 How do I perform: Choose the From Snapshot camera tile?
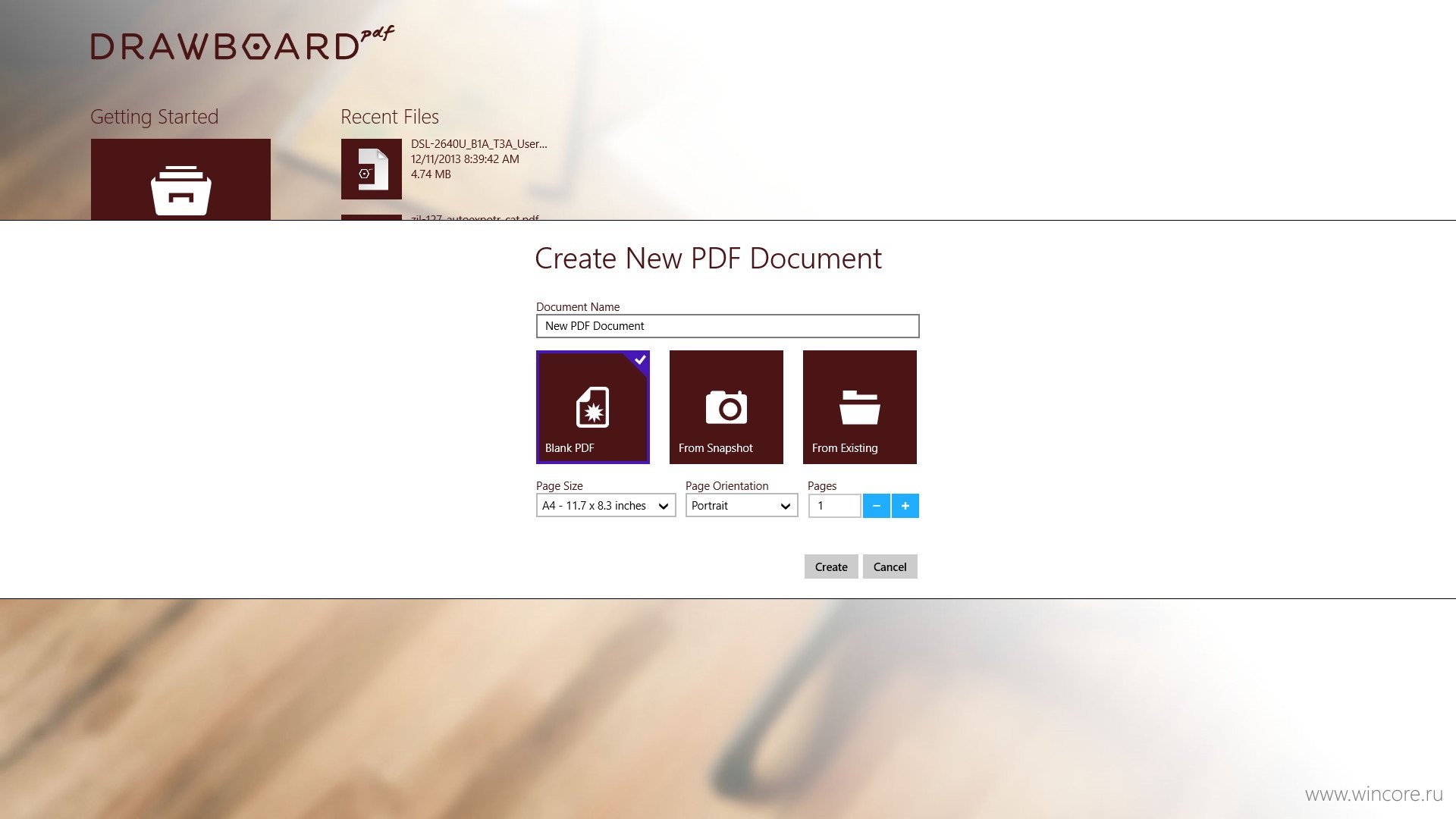(x=726, y=407)
